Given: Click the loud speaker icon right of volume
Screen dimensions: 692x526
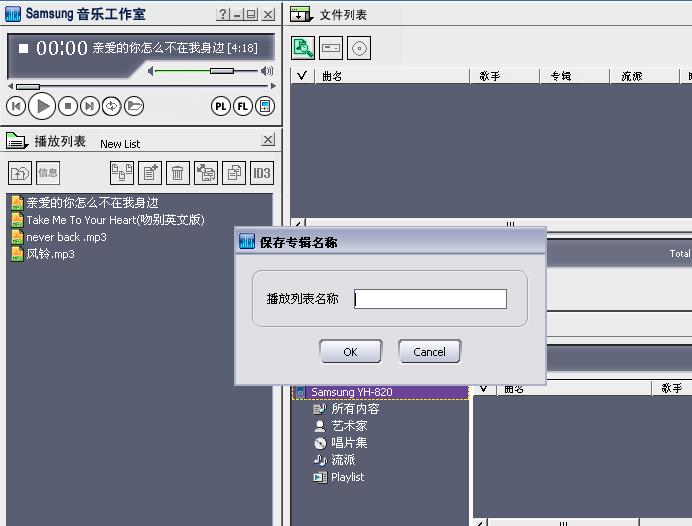Looking at the screenshot, I should tap(267, 71).
